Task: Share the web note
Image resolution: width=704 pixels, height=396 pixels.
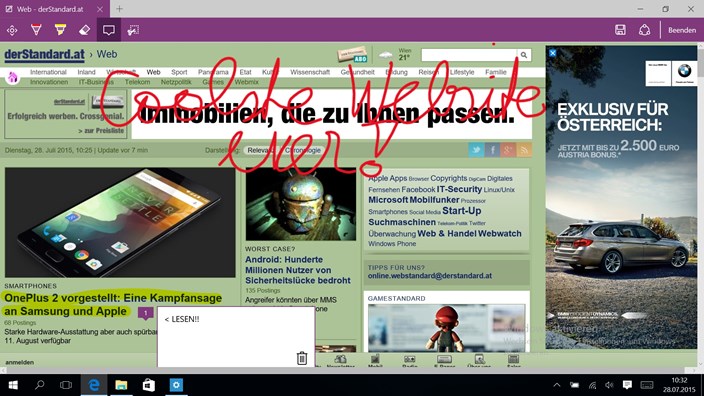Action: coord(645,30)
